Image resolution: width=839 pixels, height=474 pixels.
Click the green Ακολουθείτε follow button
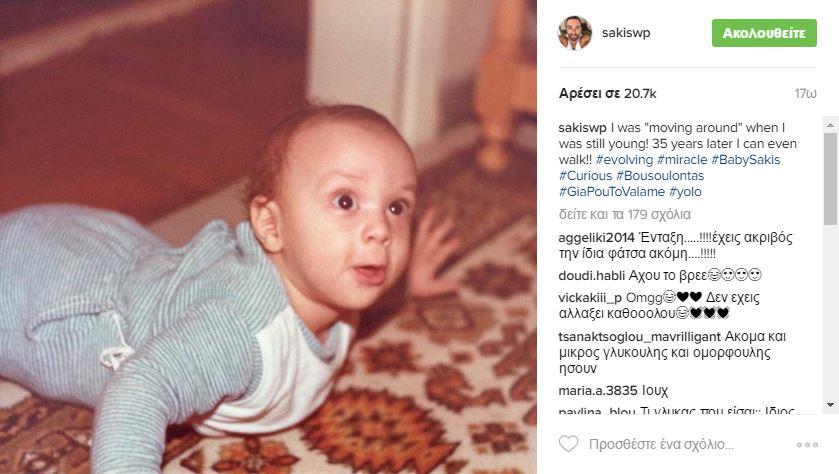point(764,33)
